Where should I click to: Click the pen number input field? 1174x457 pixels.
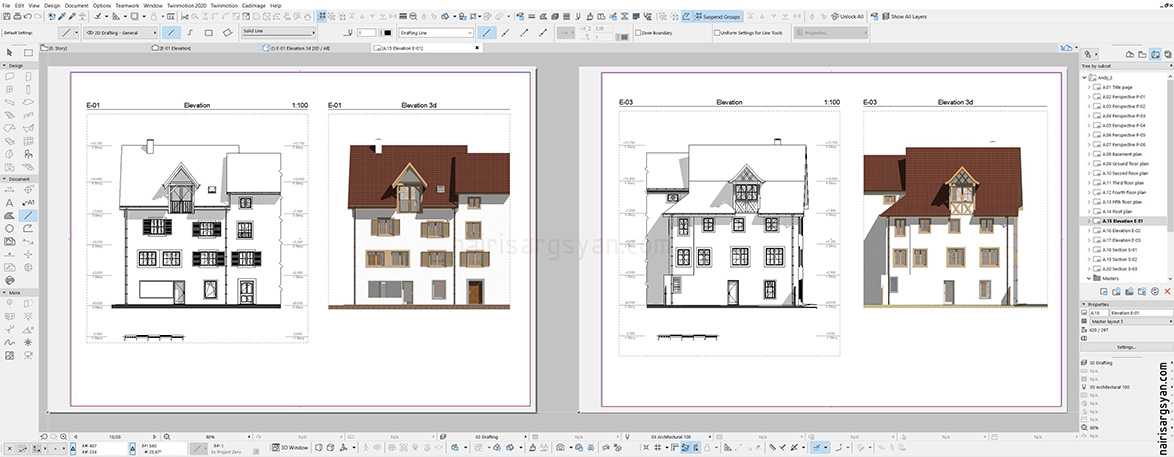tap(366, 32)
